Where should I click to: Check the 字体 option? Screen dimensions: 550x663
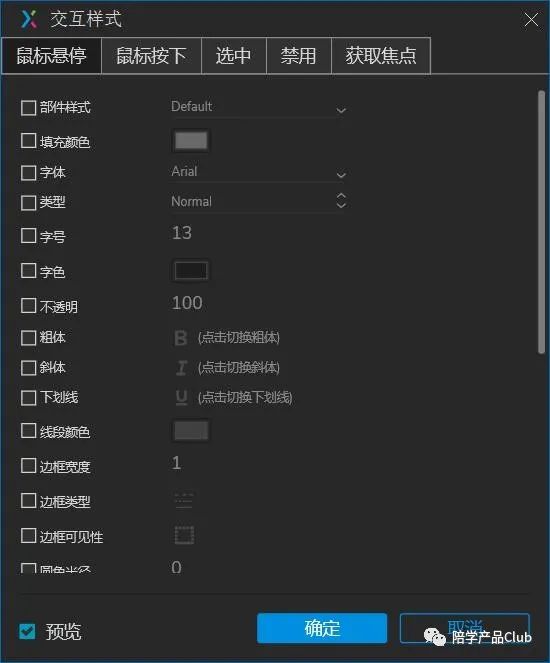click(x=28, y=173)
